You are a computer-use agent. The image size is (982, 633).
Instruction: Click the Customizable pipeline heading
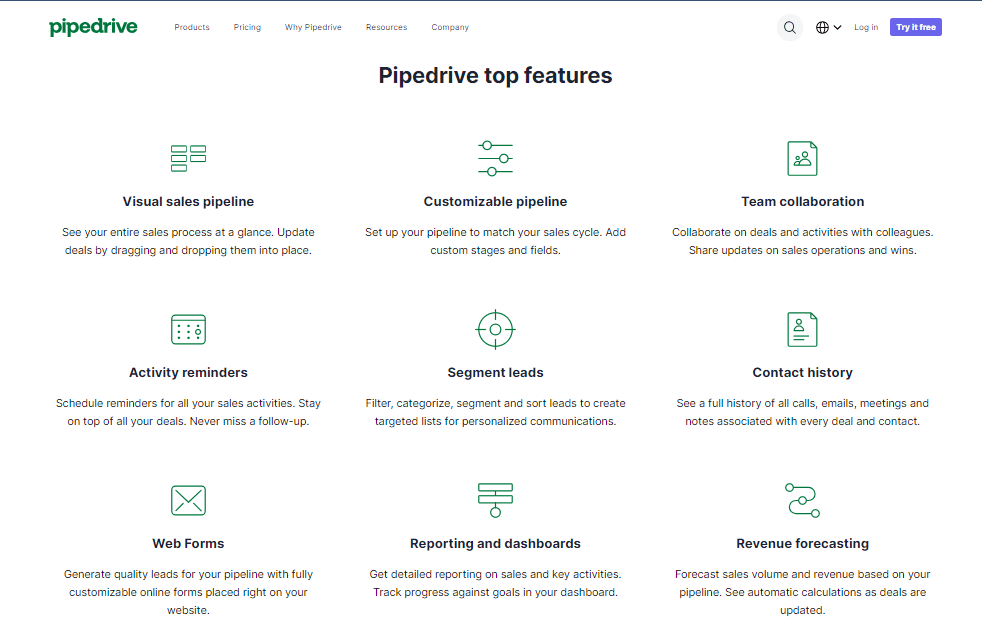point(495,202)
